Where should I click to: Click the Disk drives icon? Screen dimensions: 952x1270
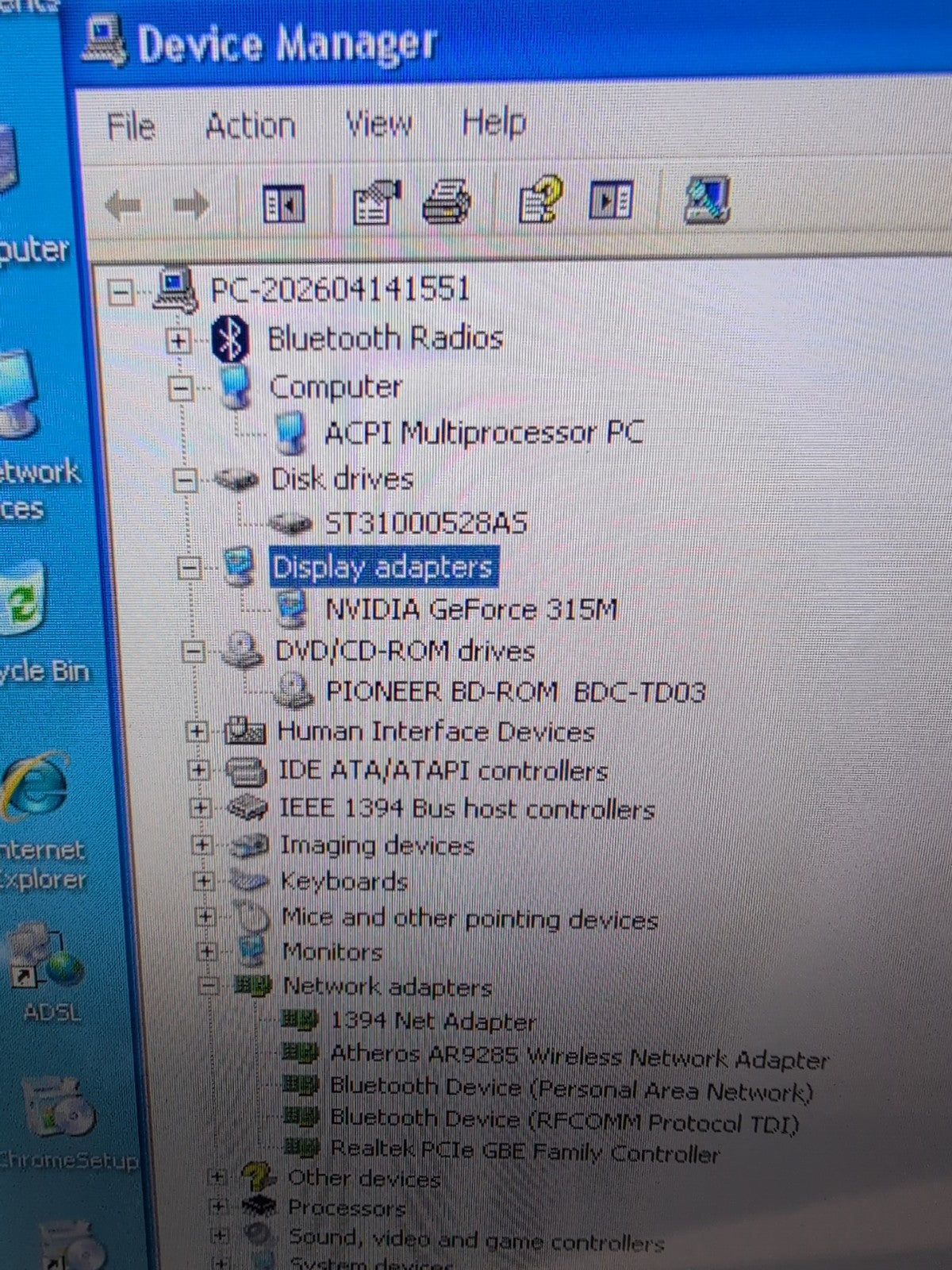pyautogui.click(x=236, y=479)
